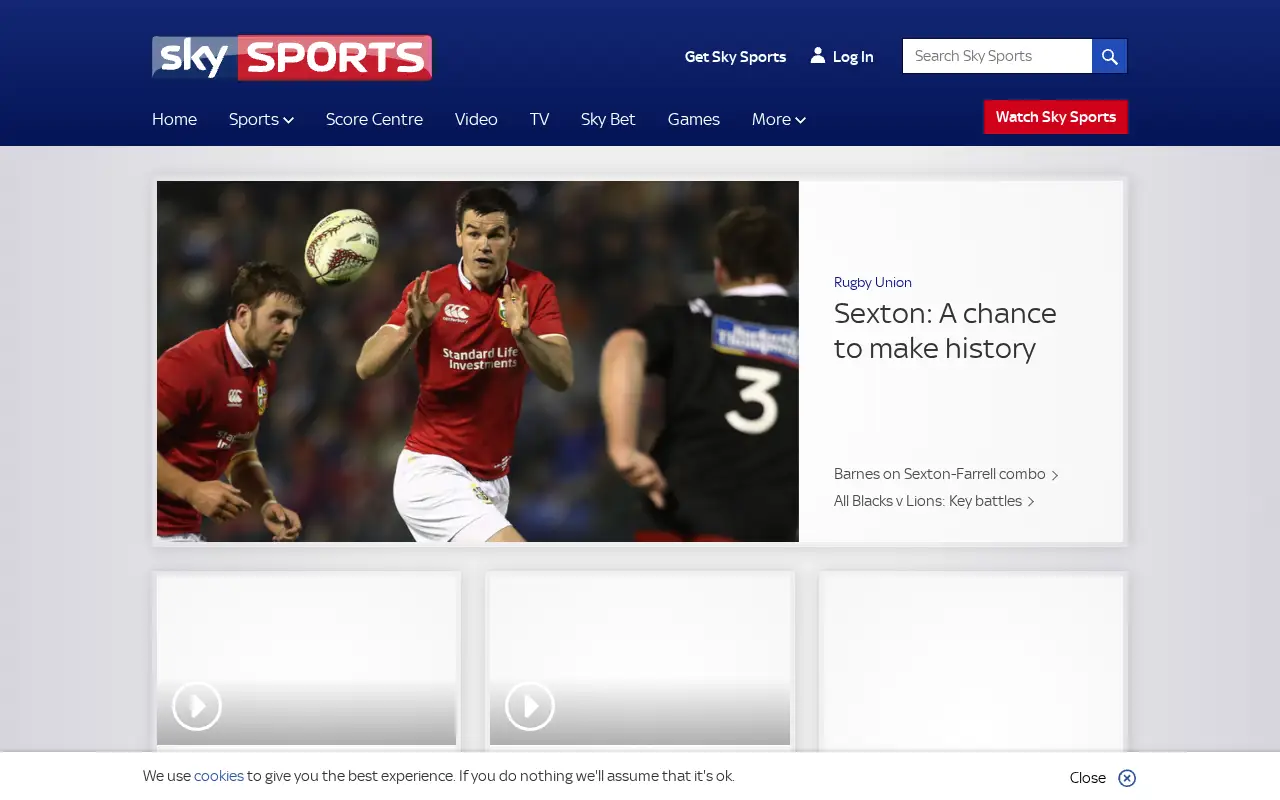Click the cookies policy link
The height and width of the screenshot is (800, 1280).
[219, 776]
